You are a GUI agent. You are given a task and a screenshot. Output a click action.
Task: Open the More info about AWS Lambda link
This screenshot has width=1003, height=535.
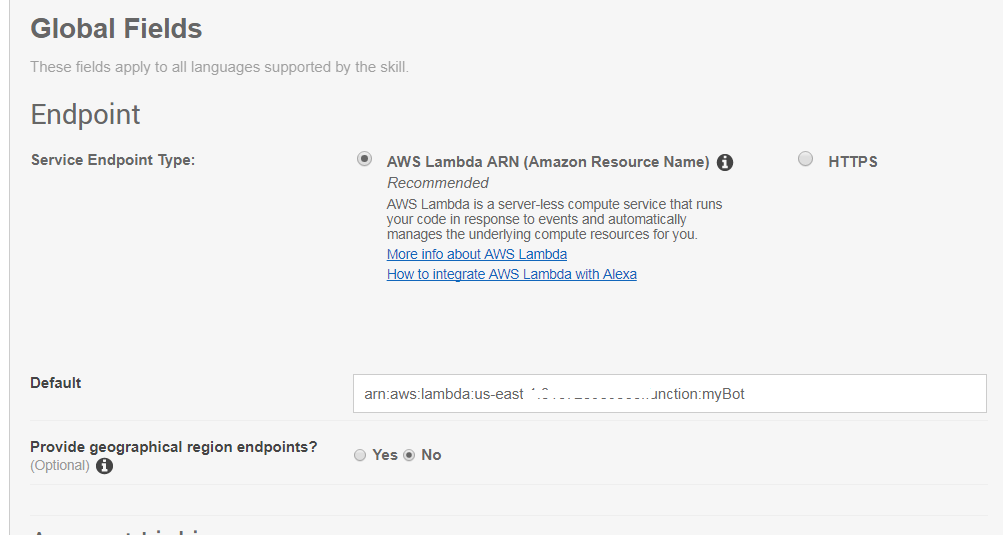(477, 254)
